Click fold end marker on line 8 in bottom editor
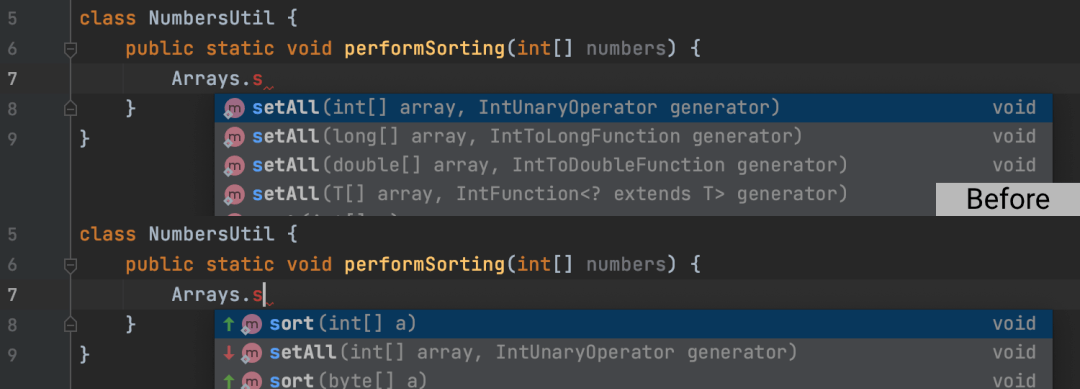Viewport: 1080px width, 389px height. [70, 324]
